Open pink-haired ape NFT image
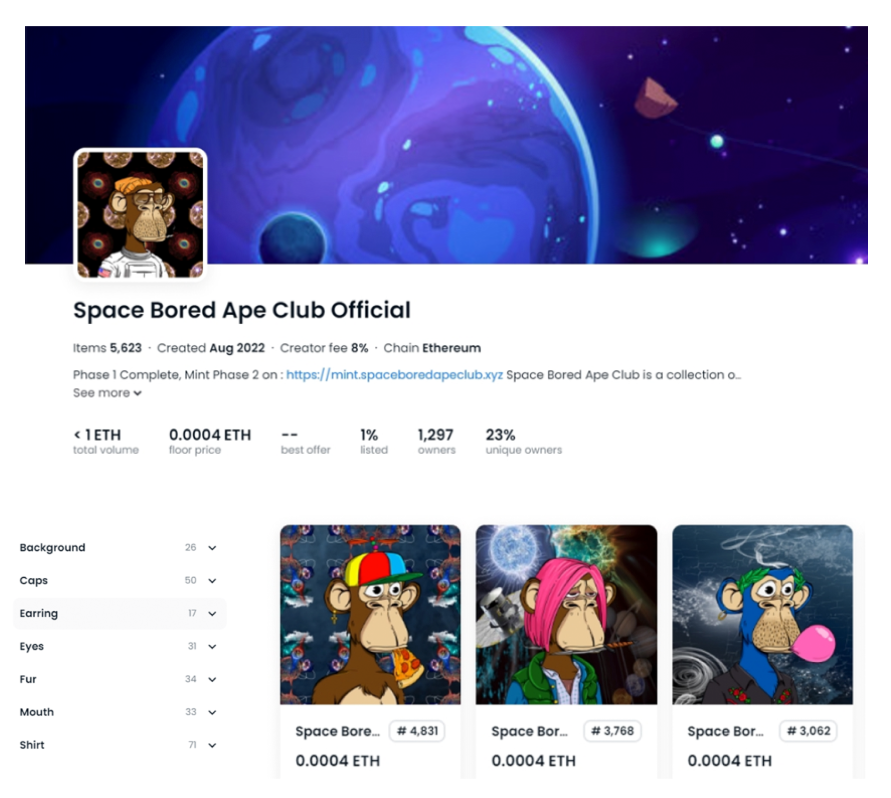This screenshot has height=798, width=891. pyautogui.click(x=566, y=614)
